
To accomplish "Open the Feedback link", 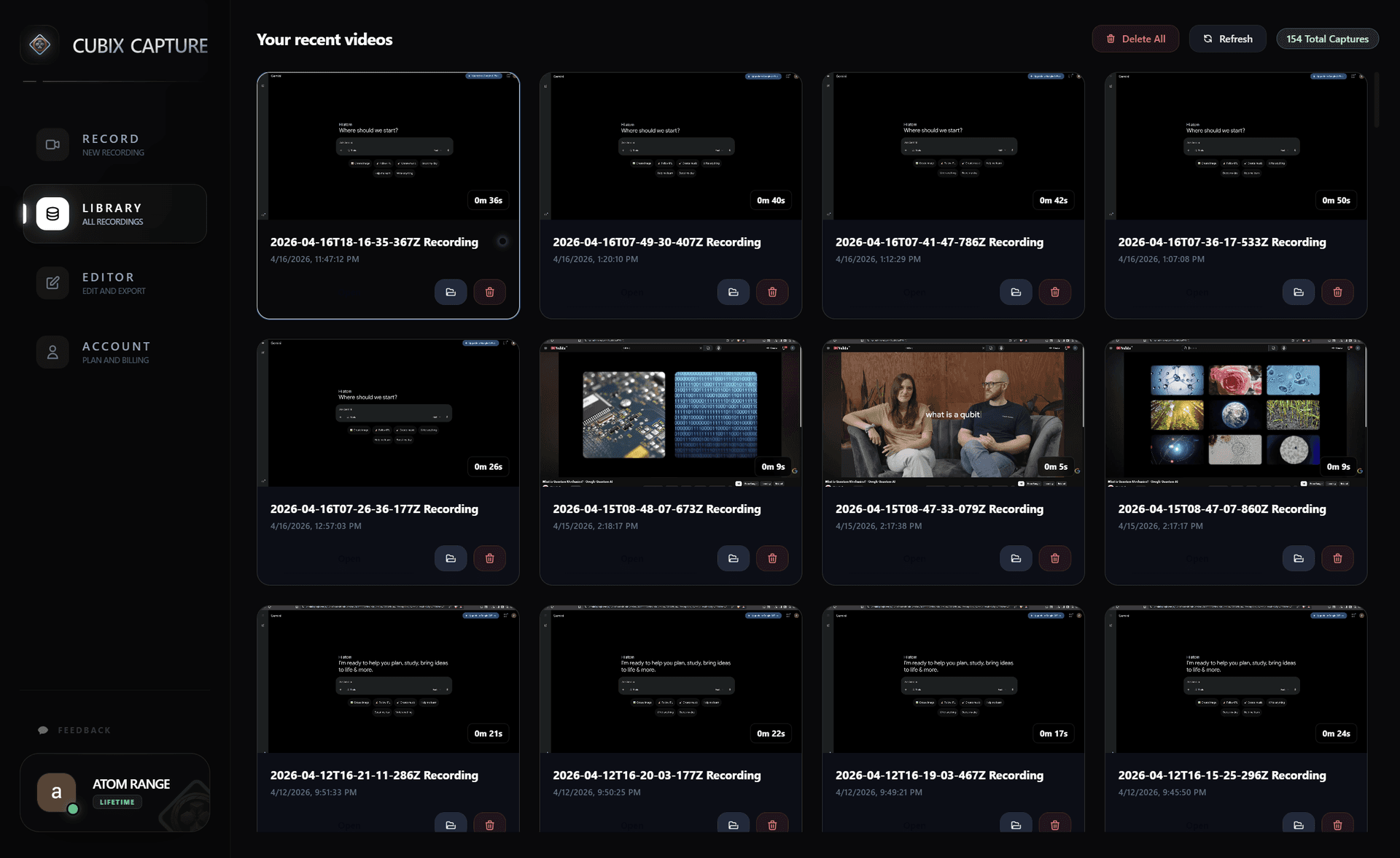I will click(x=75, y=730).
